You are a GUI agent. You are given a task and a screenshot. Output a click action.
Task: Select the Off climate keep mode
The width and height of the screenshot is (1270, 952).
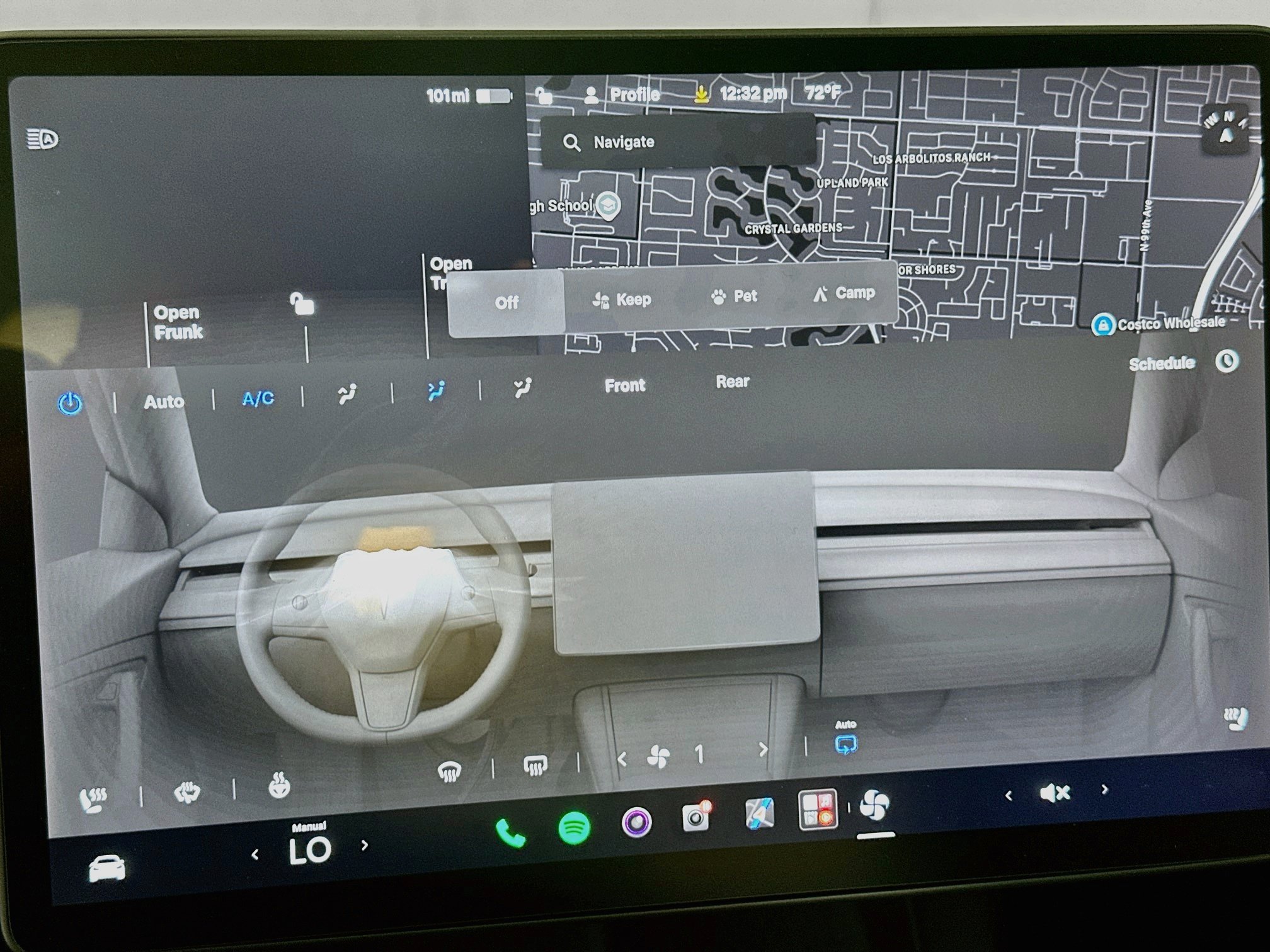(506, 303)
